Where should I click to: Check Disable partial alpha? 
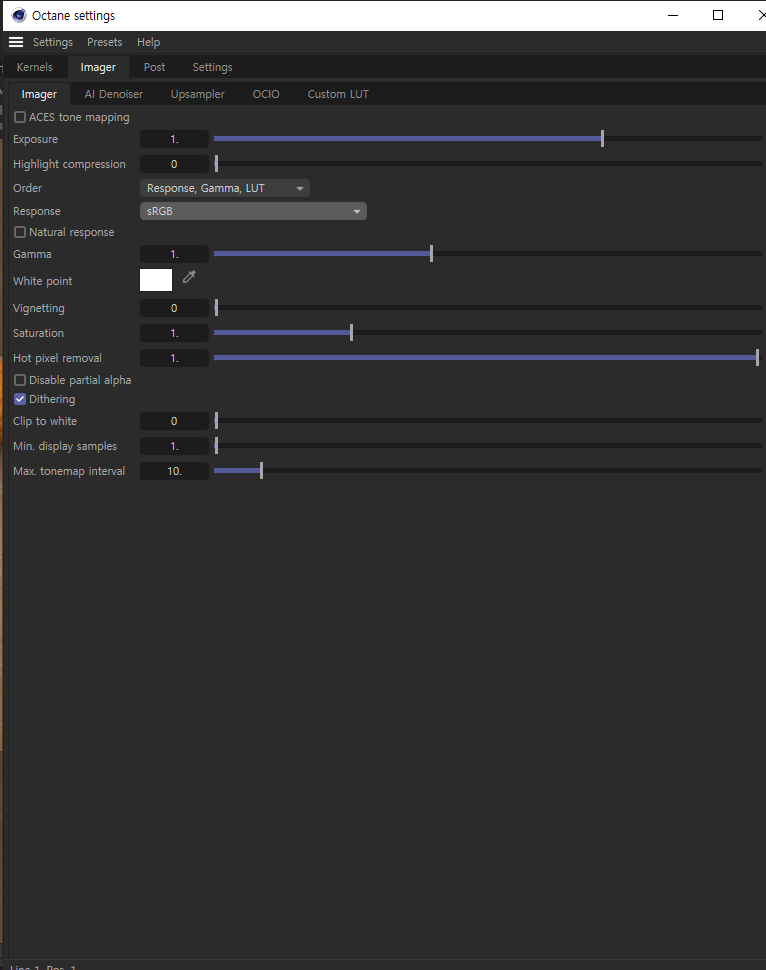(x=21, y=380)
